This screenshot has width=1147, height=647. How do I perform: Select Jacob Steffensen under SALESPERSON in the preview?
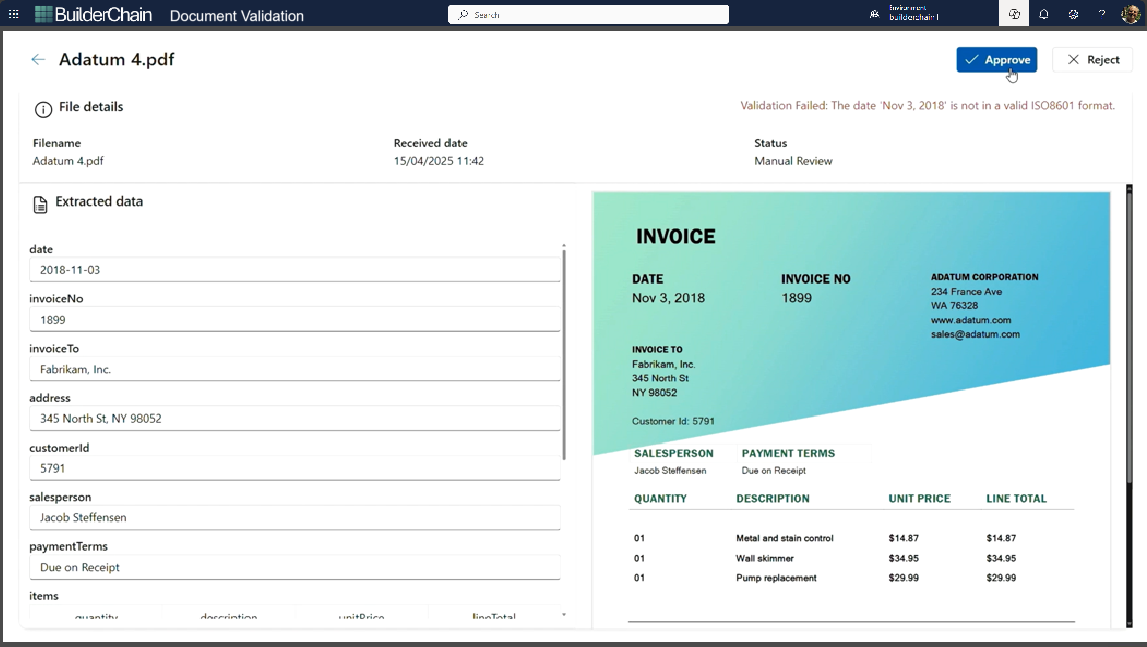tap(670, 471)
